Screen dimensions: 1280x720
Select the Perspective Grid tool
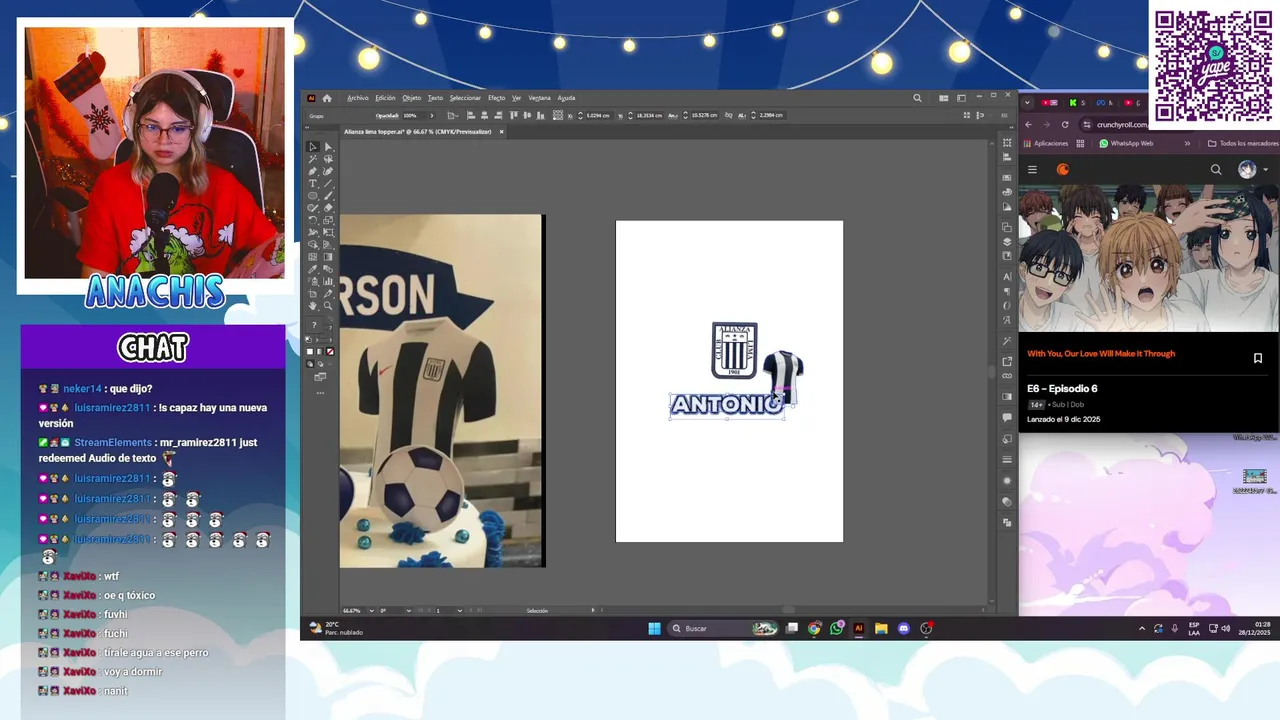click(328, 244)
